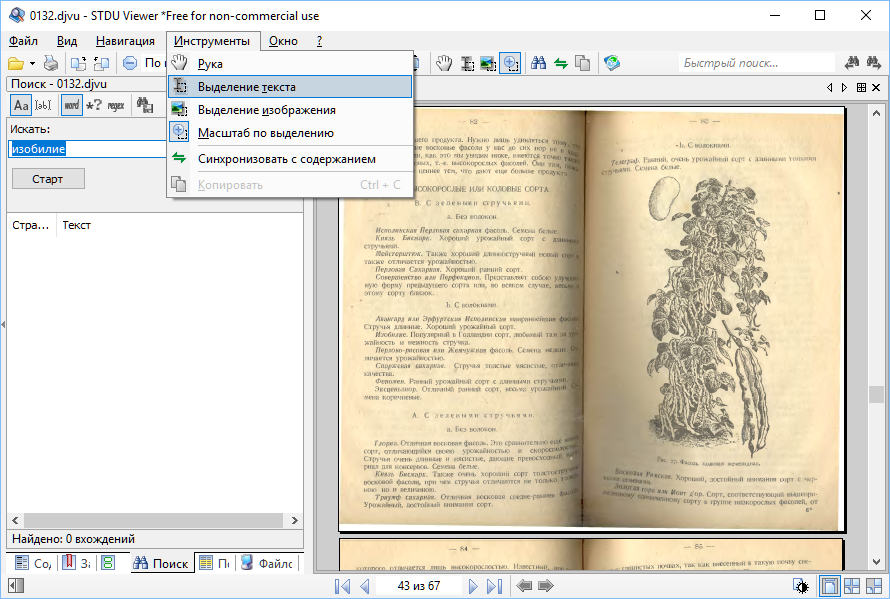The image size is (890, 599).
Task: Open the ? help menu
Action: [319, 41]
